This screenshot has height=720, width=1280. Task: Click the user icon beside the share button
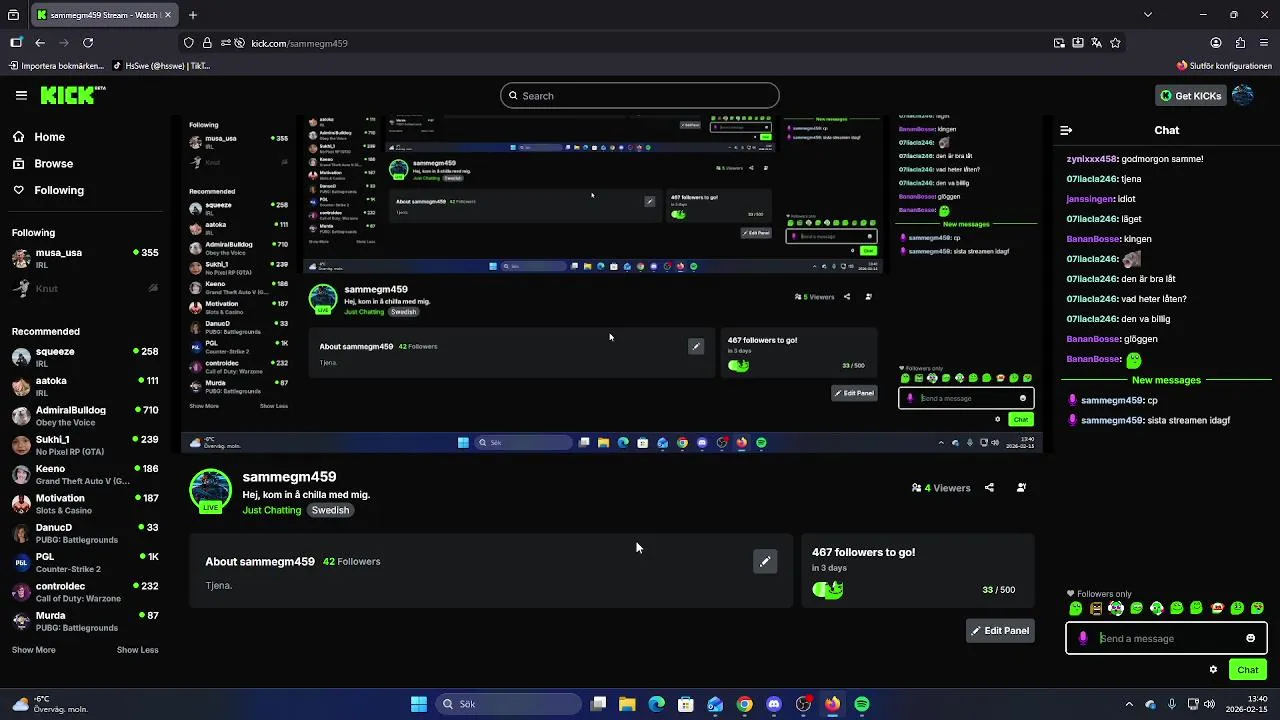click(x=1021, y=488)
